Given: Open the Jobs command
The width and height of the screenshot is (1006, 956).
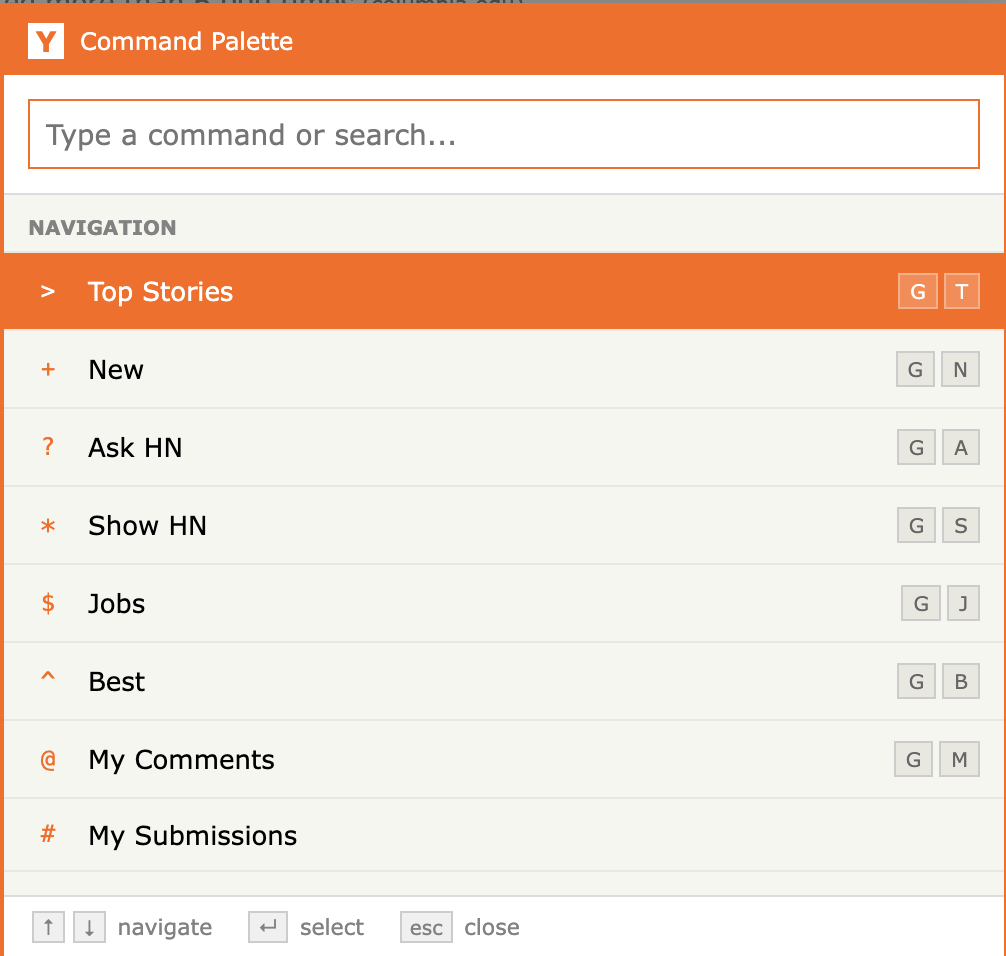Looking at the screenshot, I should (504, 604).
